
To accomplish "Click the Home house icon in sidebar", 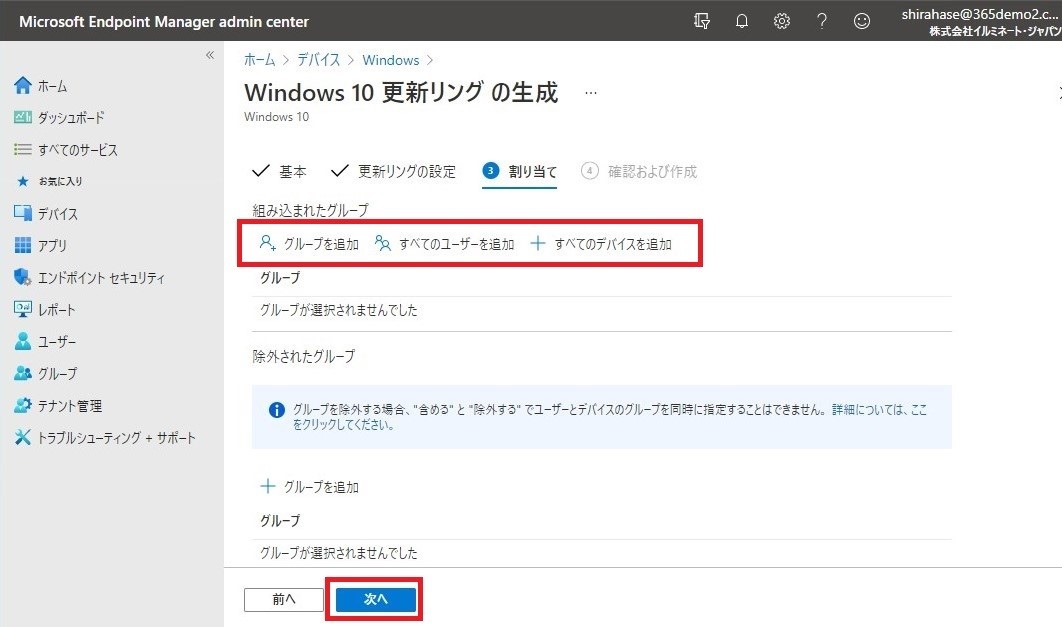I will 22,85.
